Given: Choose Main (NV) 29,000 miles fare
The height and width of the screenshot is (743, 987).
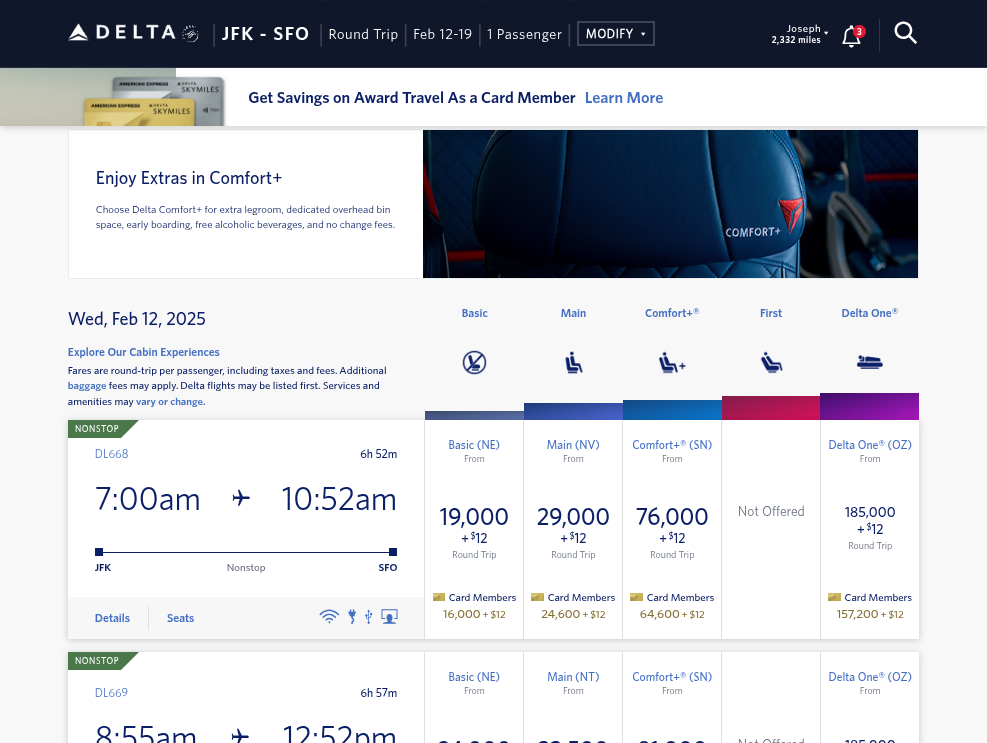Looking at the screenshot, I should click(x=573, y=529).
